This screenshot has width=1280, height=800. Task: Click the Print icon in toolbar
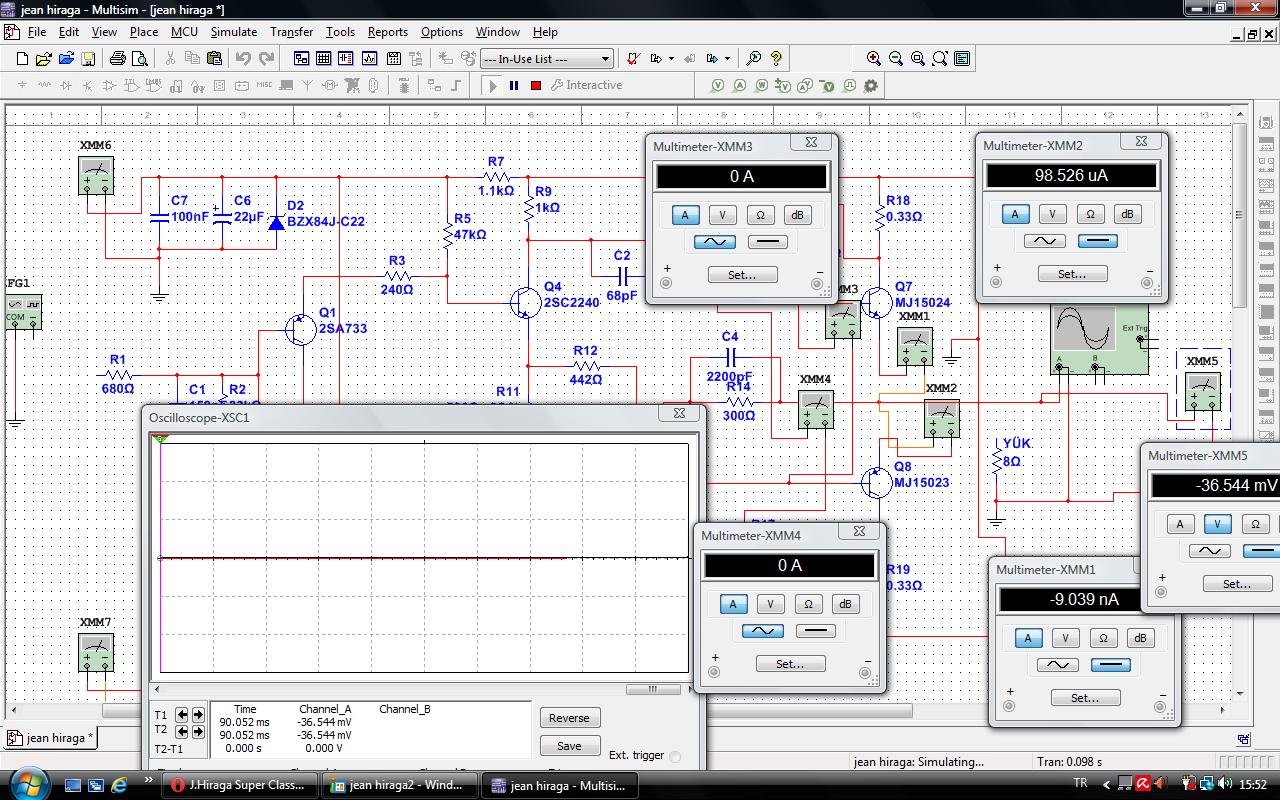coord(118,59)
